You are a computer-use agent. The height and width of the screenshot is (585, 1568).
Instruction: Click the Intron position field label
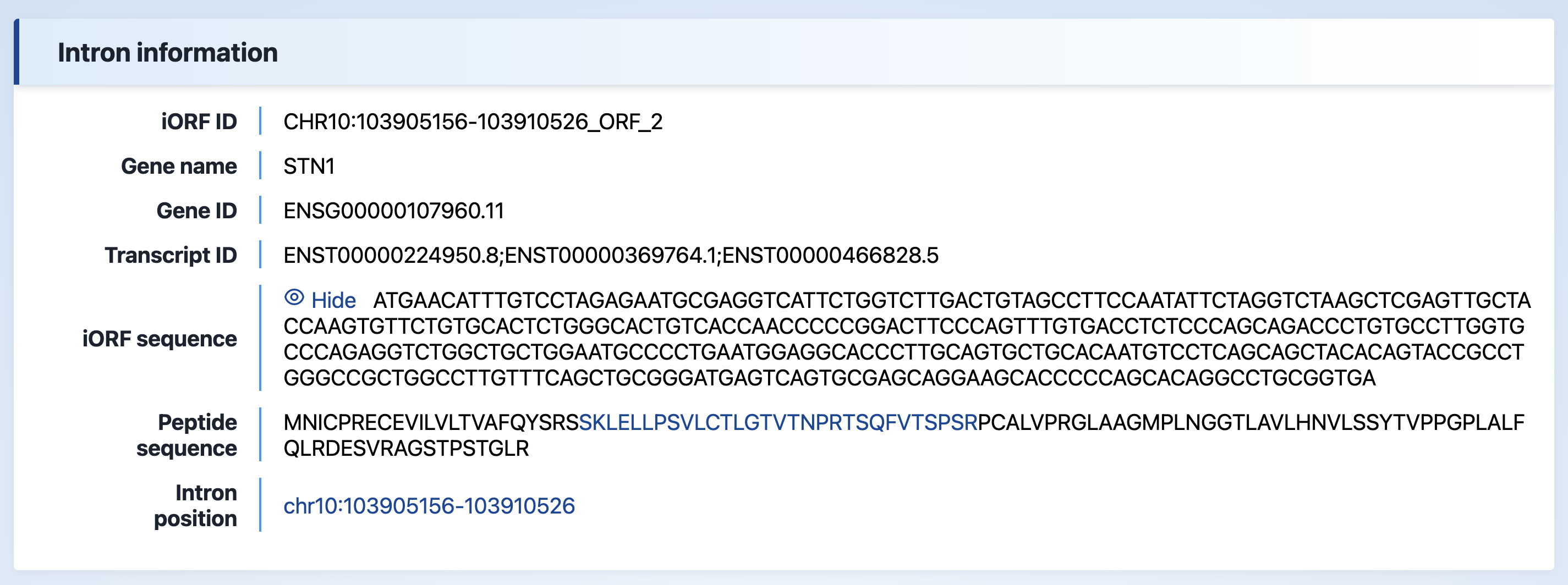pyautogui.click(x=195, y=505)
